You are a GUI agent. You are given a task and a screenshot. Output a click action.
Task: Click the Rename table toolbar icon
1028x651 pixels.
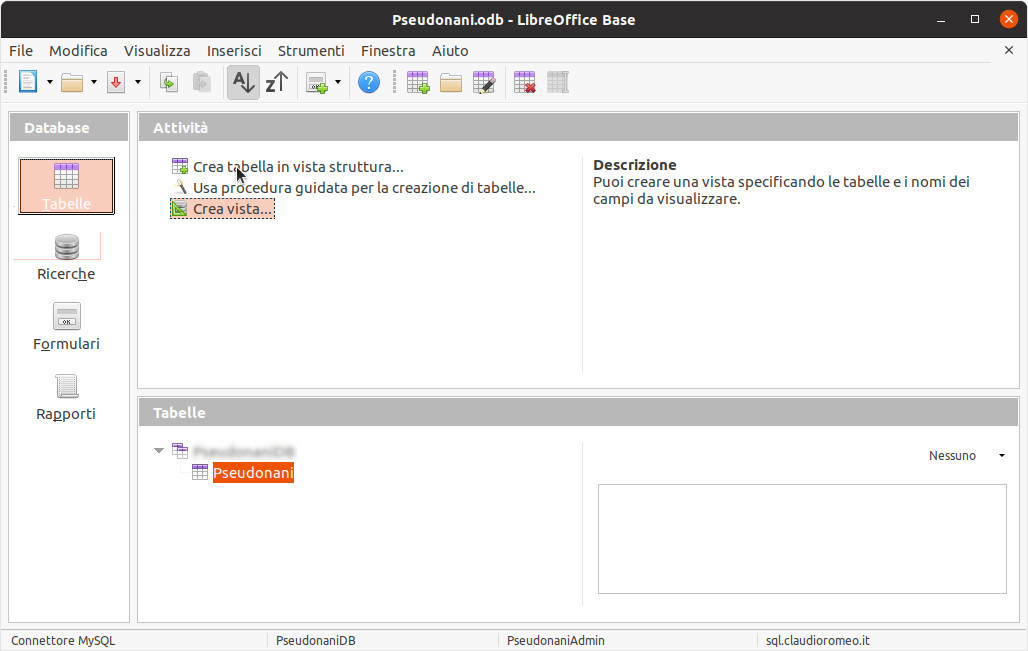tap(558, 83)
